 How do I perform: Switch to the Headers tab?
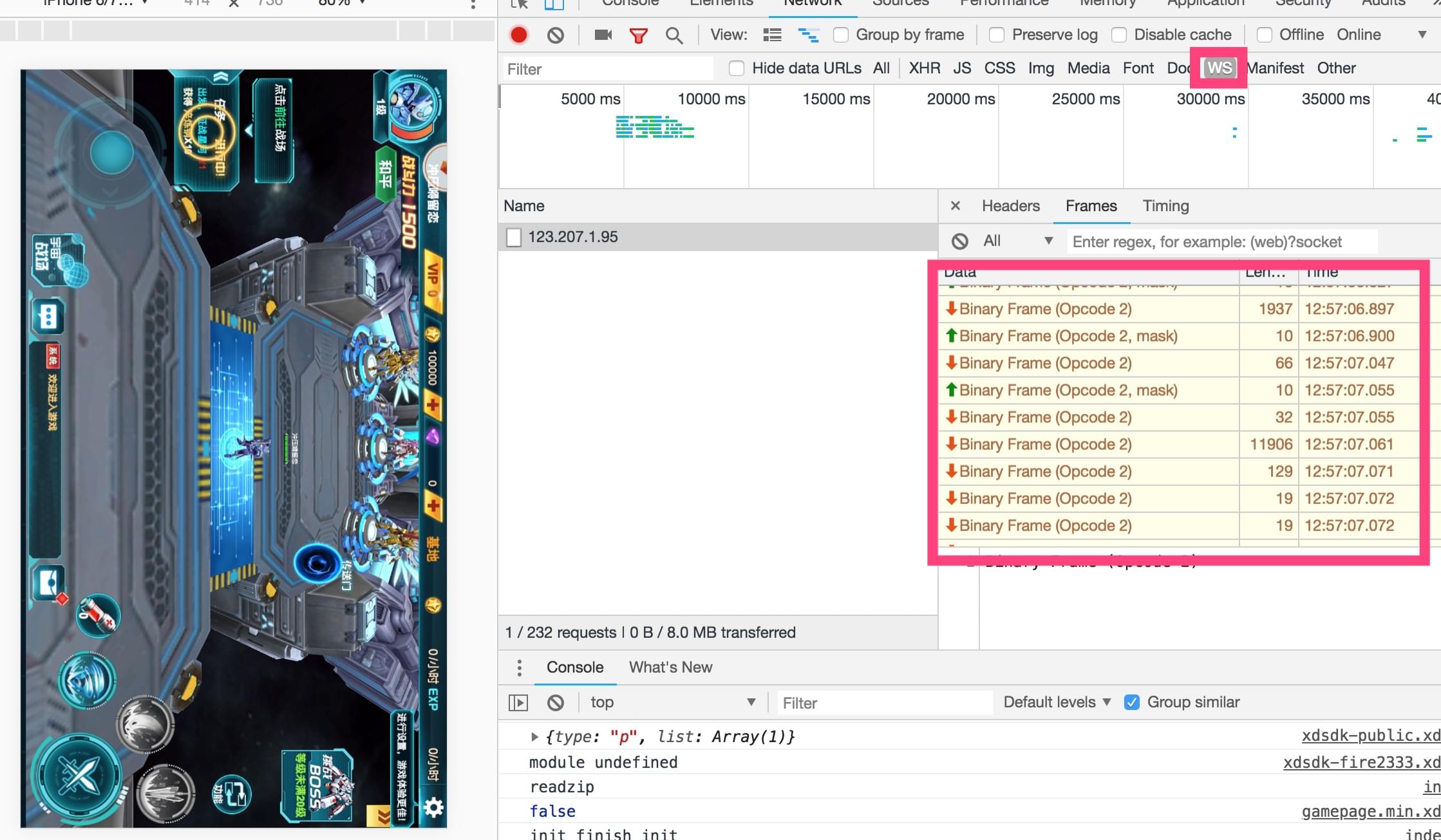[1010, 206]
